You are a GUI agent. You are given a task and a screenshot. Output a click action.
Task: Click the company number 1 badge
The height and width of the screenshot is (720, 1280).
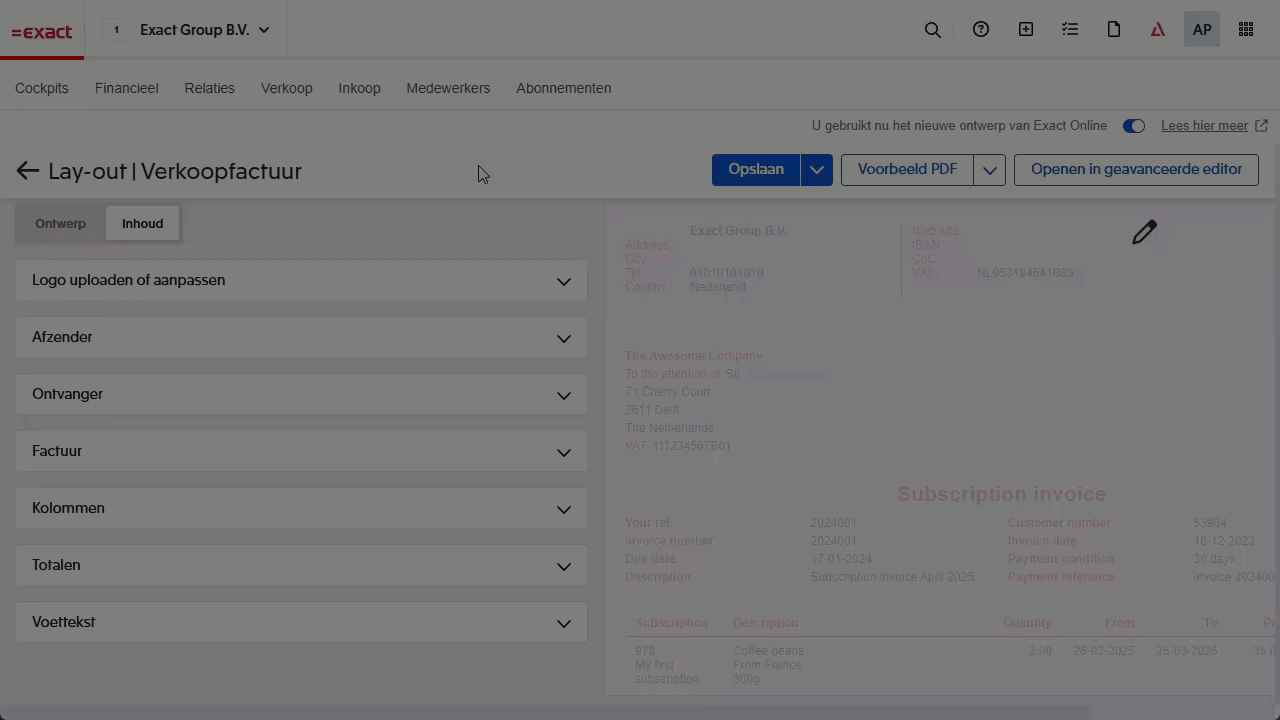click(x=116, y=30)
